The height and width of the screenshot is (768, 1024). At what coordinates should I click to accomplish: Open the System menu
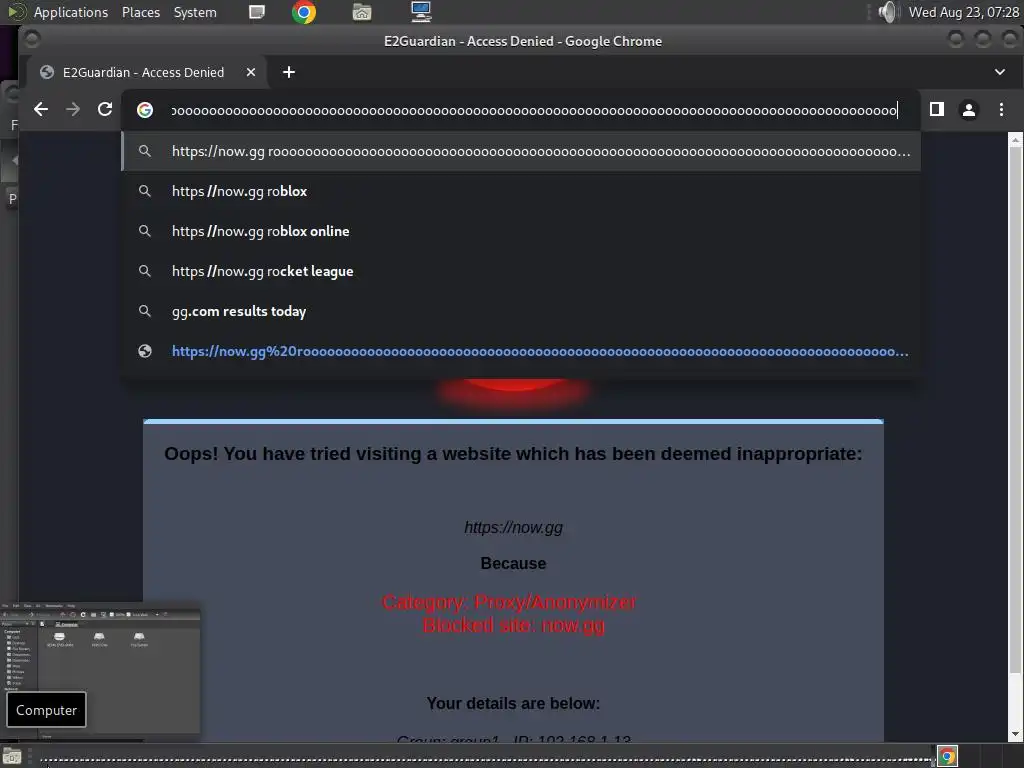click(x=195, y=12)
